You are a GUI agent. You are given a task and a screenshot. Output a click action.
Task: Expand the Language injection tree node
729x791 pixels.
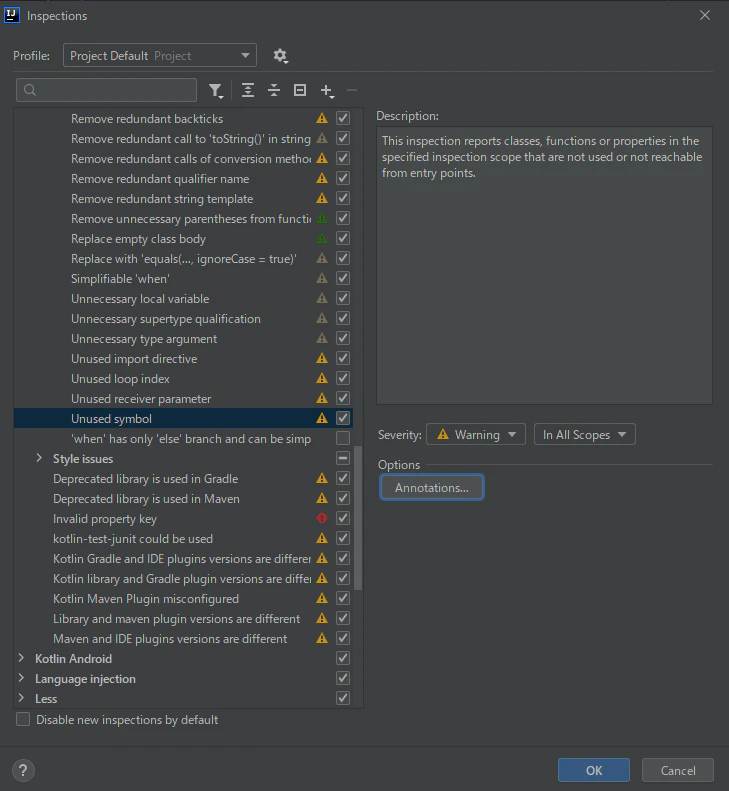click(21, 678)
